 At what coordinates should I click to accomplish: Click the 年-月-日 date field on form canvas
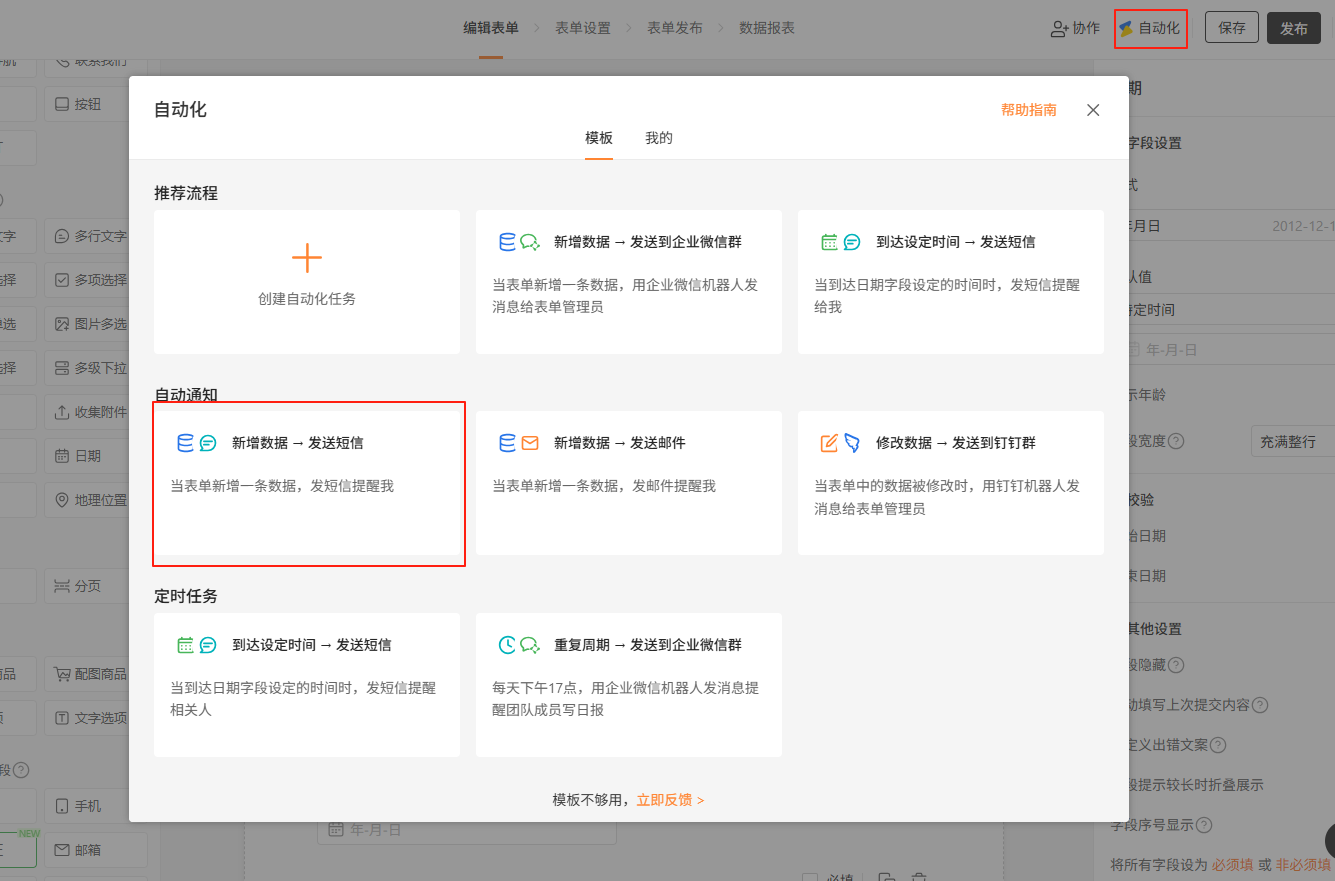467,830
